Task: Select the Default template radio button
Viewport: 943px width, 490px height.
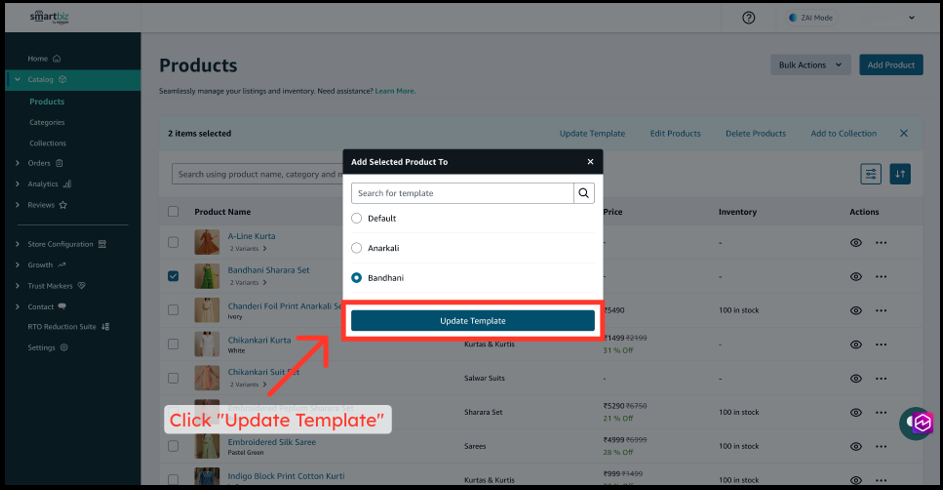Action: point(357,218)
